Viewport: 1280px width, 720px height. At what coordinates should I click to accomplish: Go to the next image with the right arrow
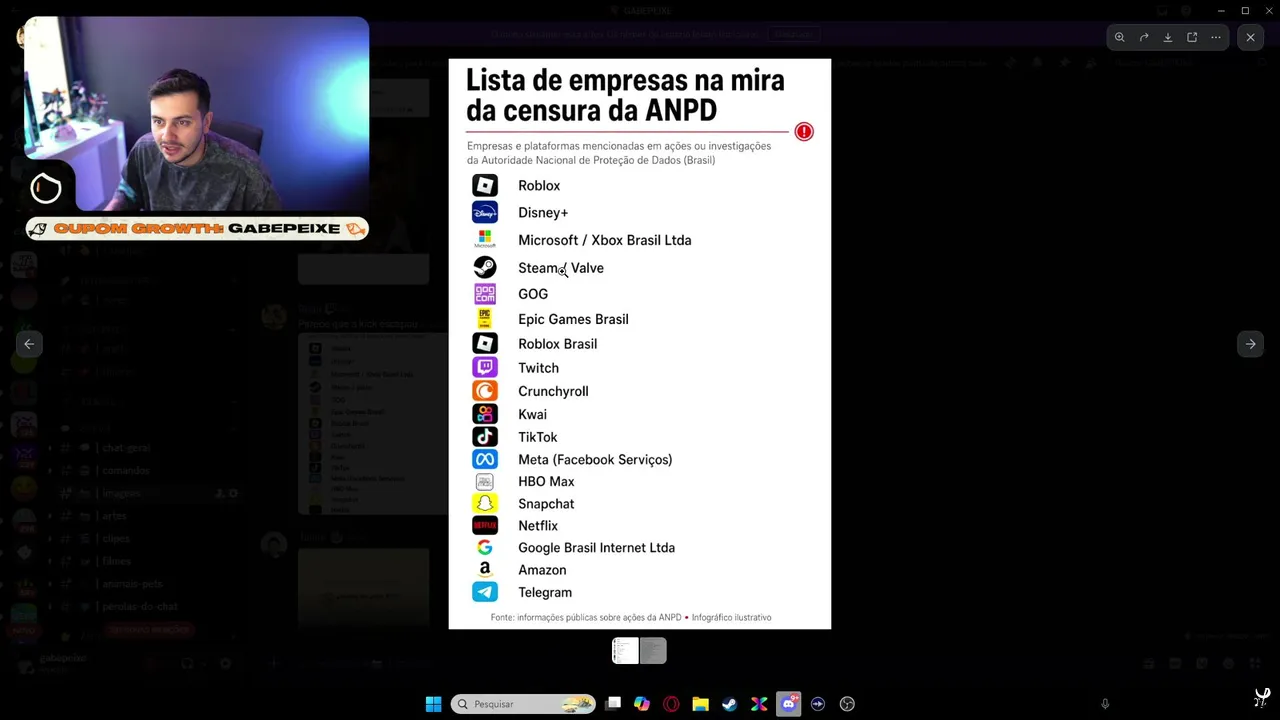click(1250, 344)
